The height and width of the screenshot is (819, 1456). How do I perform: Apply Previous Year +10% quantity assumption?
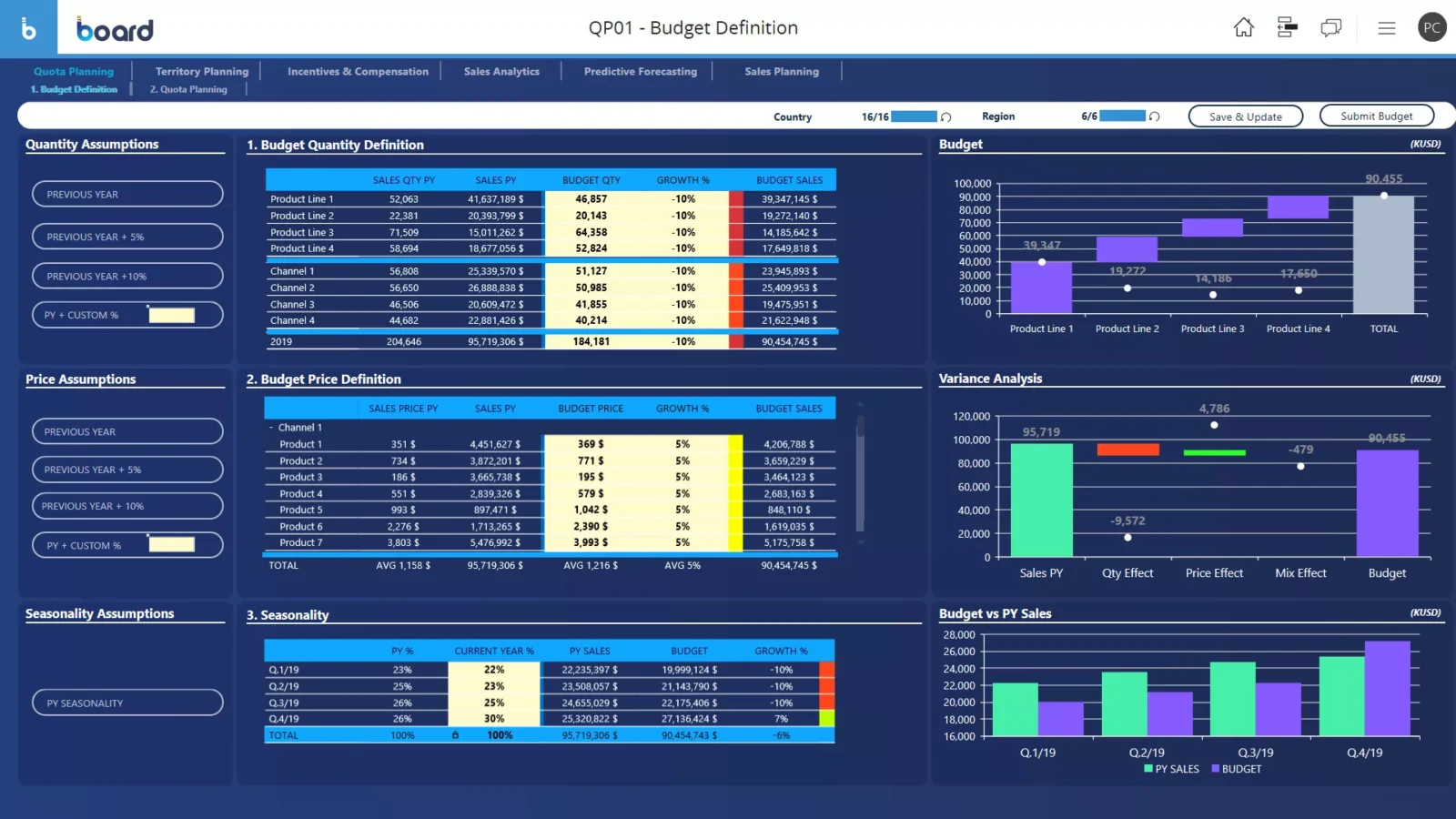(x=127, y=276)
